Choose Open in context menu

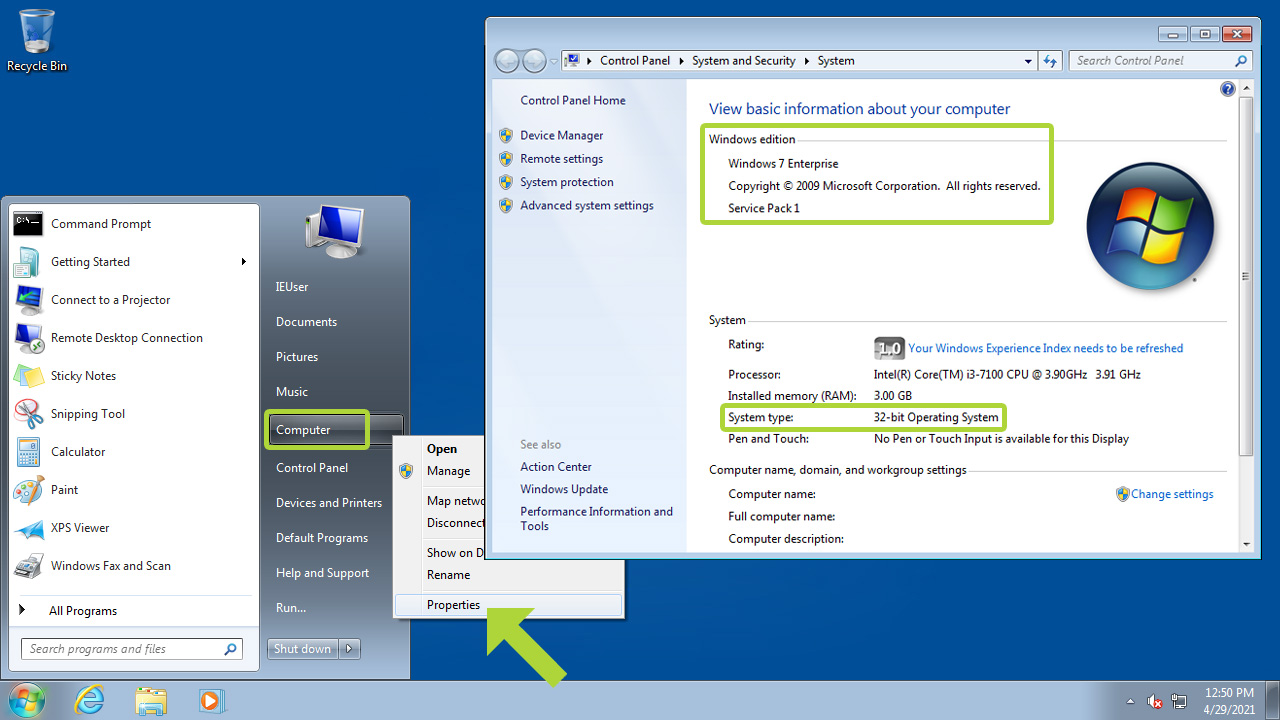click(x=441, y=449)
